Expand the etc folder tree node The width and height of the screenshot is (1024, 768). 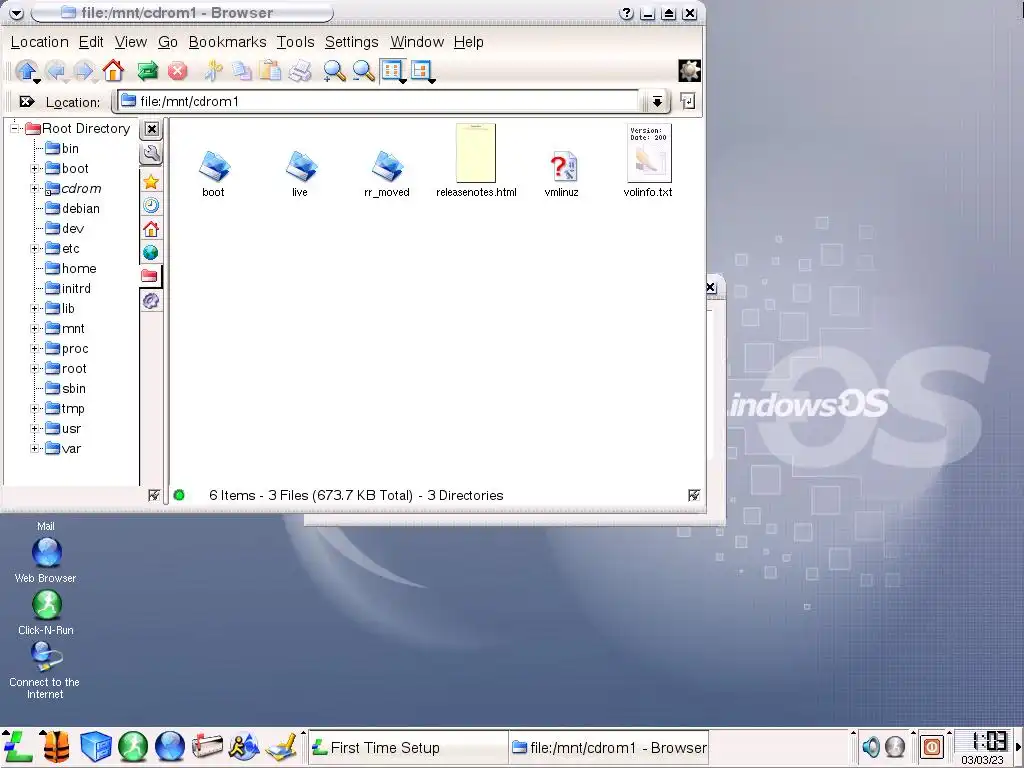tap(35, 249)
